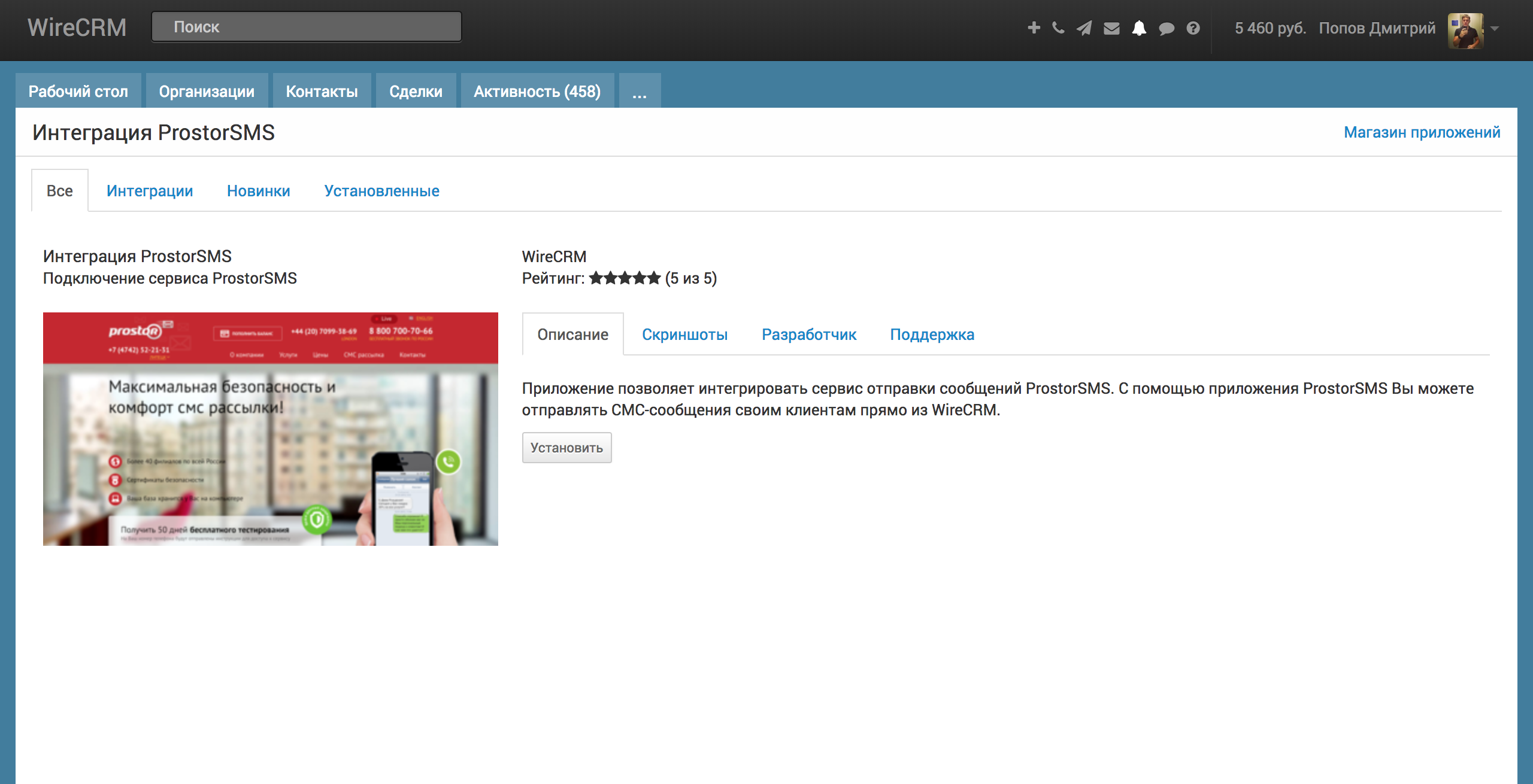This screenshot has width=1533, height=784.
Task: Click the Попов Дмитрий user name
Action: pyautogui.click(x=1377, y=28)
